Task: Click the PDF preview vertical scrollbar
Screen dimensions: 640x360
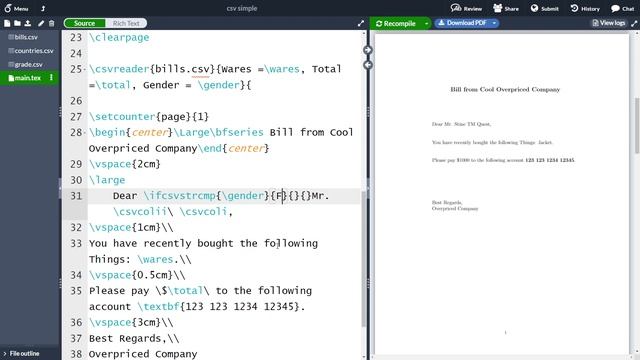Action: click(x=636, y=126)
